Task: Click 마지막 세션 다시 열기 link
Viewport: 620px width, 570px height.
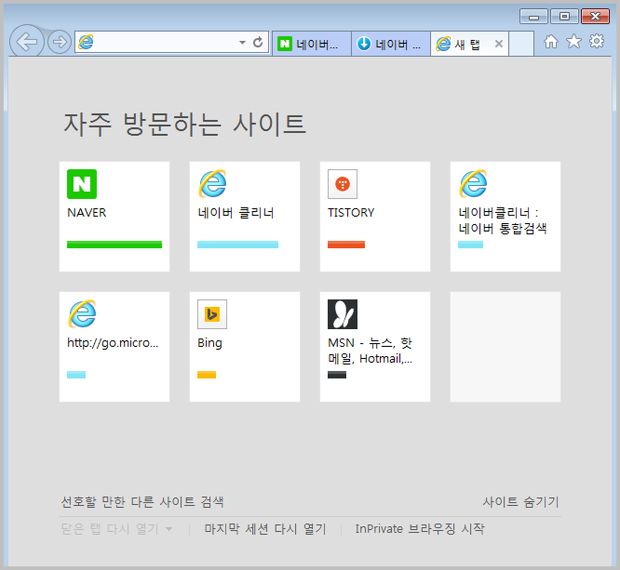Action: coord(265,529)
